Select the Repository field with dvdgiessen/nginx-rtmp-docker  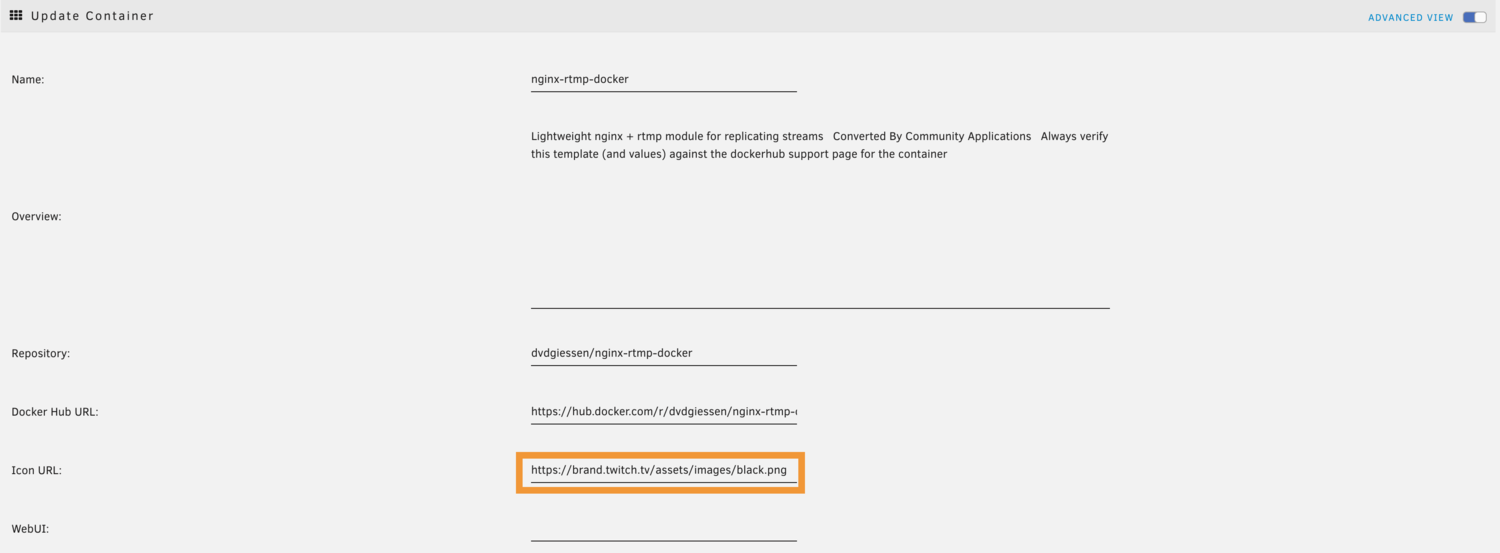click(x=664, y=354)
